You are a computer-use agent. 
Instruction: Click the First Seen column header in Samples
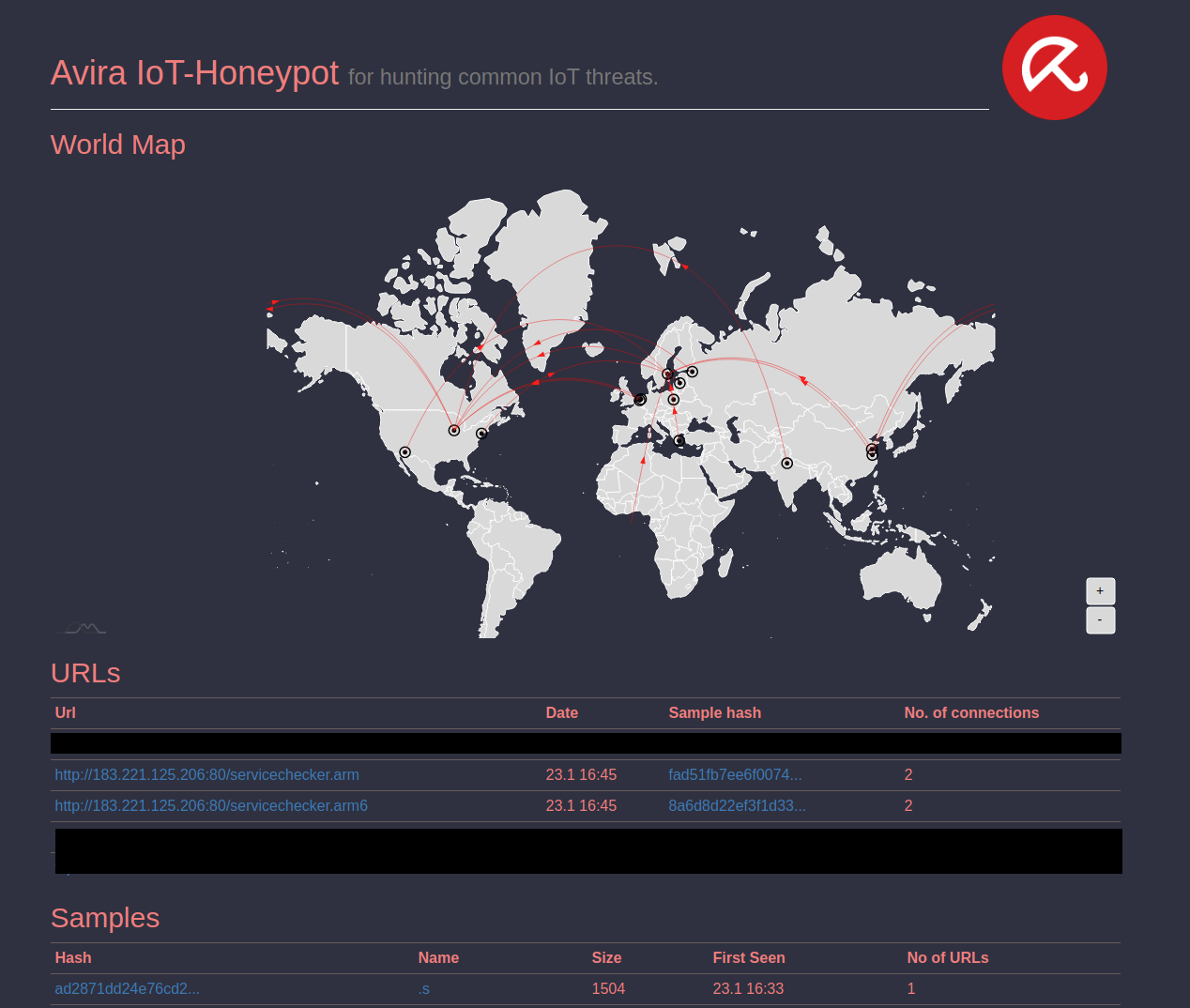pyautogui.click(x=748, y=958)
